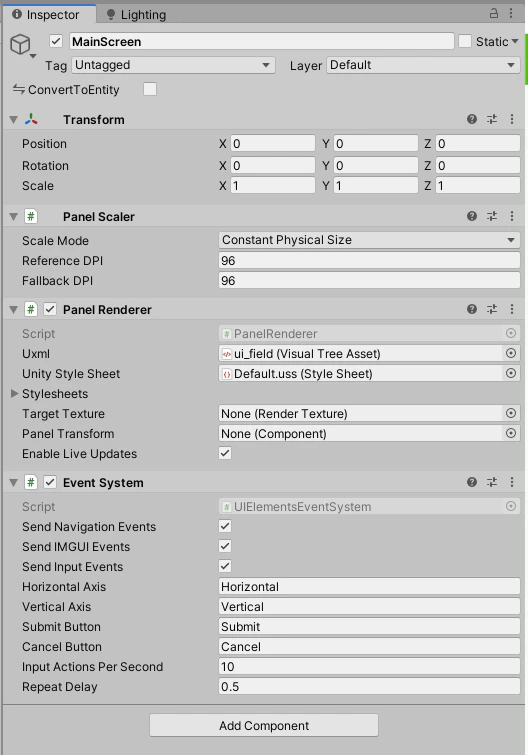Click Uxml object picker circle

pyautogui.click(x=511, y=353)
